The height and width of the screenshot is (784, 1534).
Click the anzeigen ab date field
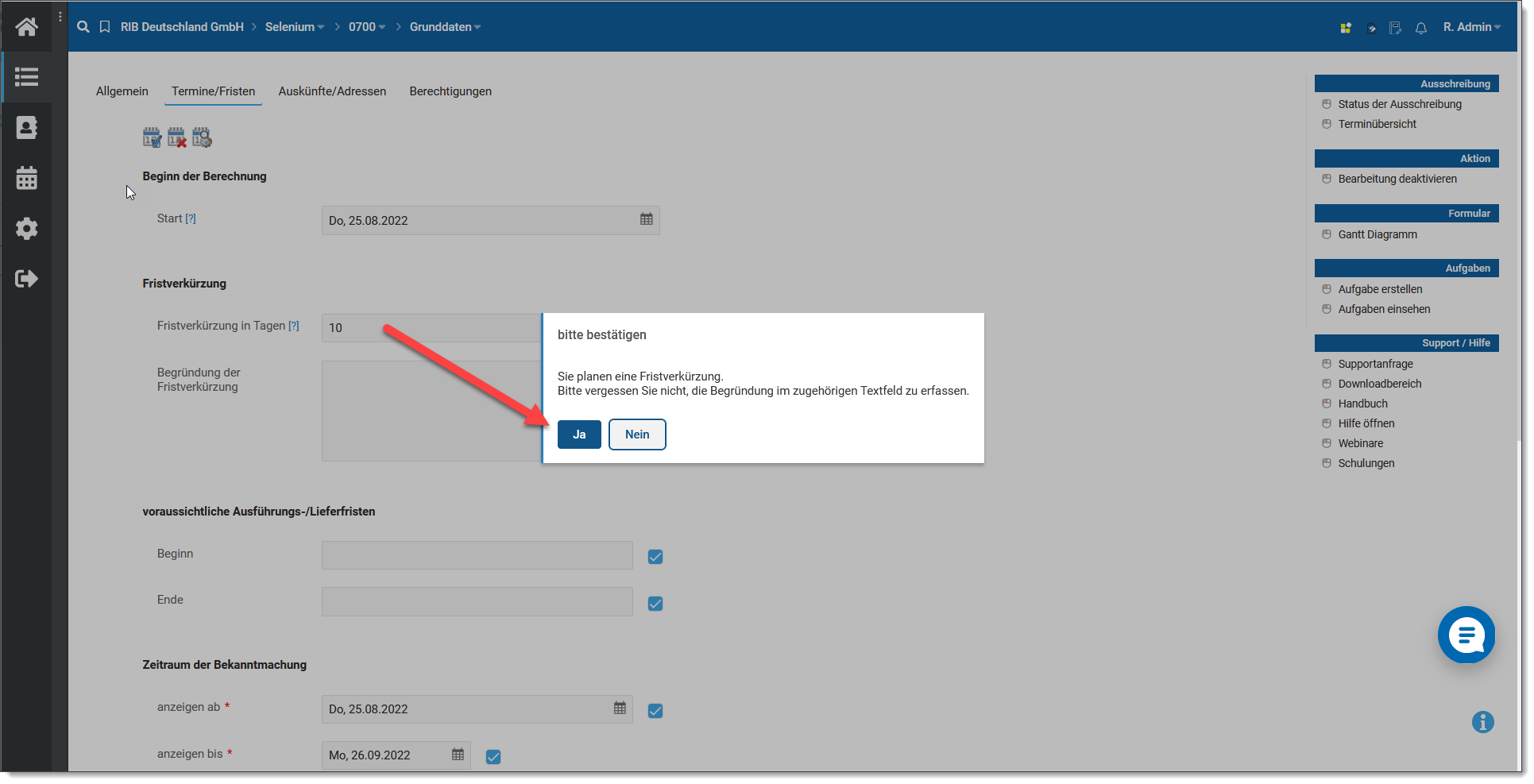click(477, 709)
